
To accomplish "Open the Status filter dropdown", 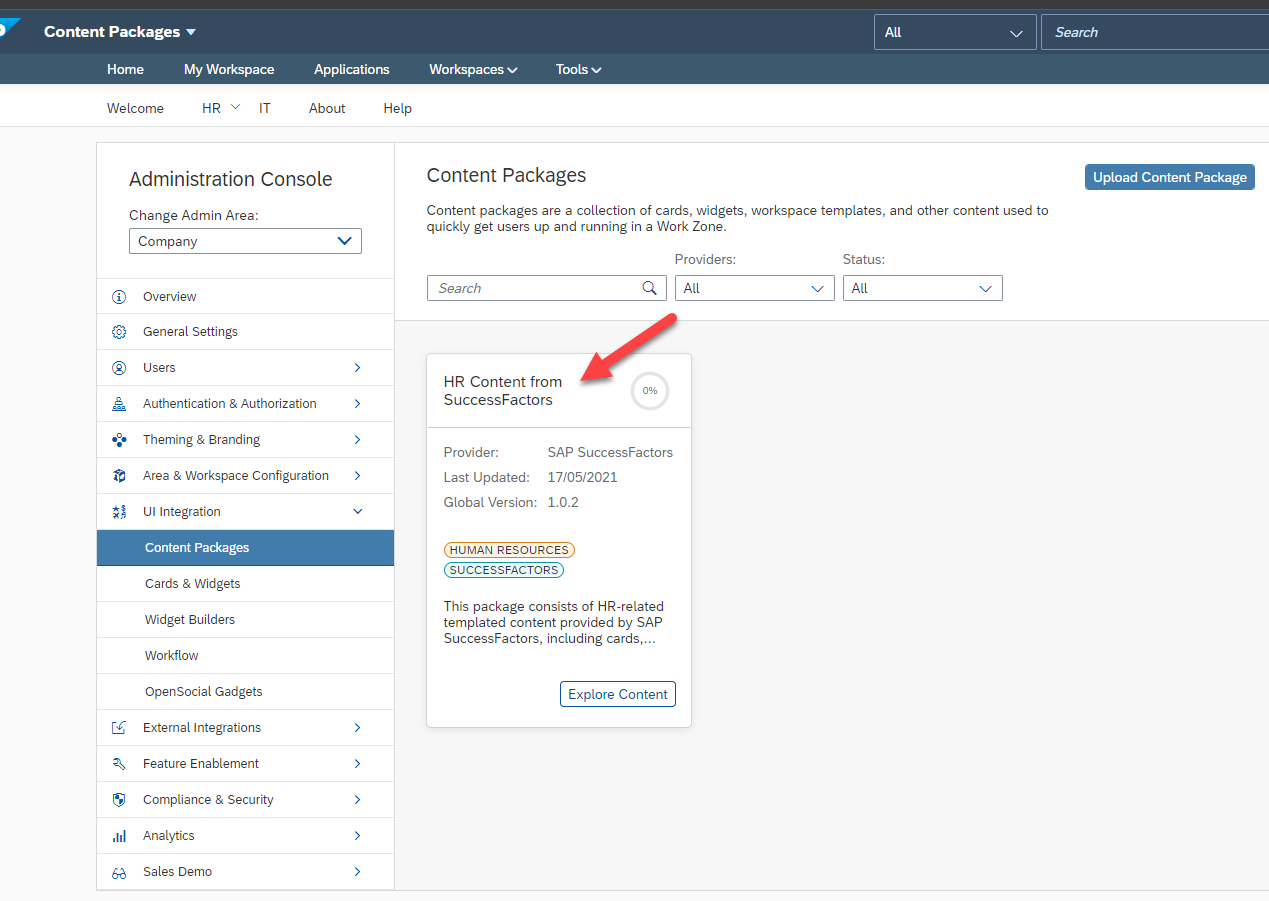I will click(923, 288).
